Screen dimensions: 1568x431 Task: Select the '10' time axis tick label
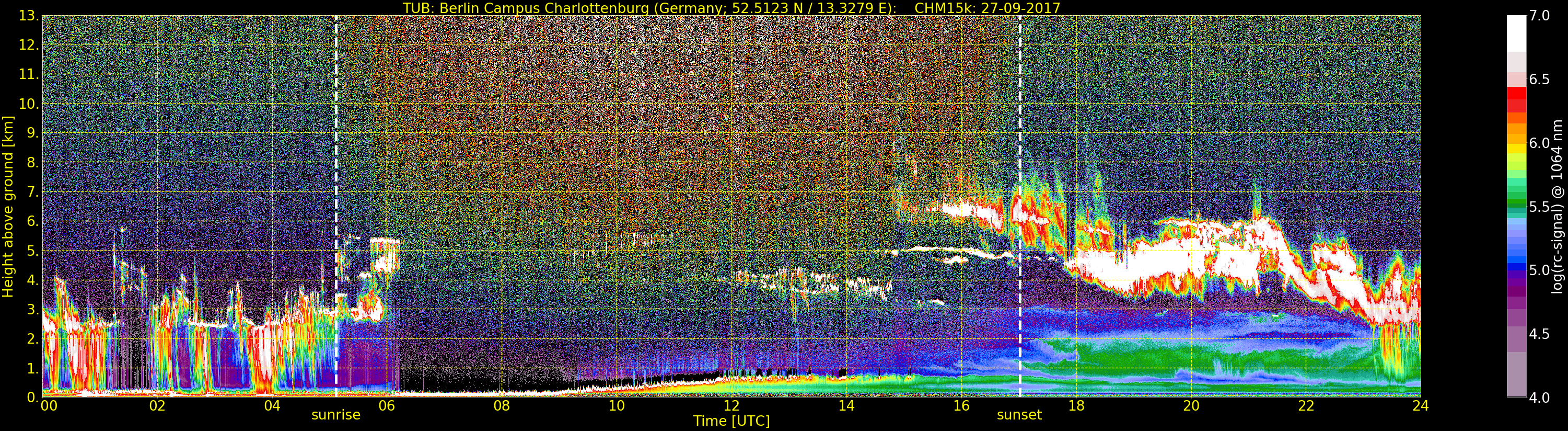[x=617, y=405]
